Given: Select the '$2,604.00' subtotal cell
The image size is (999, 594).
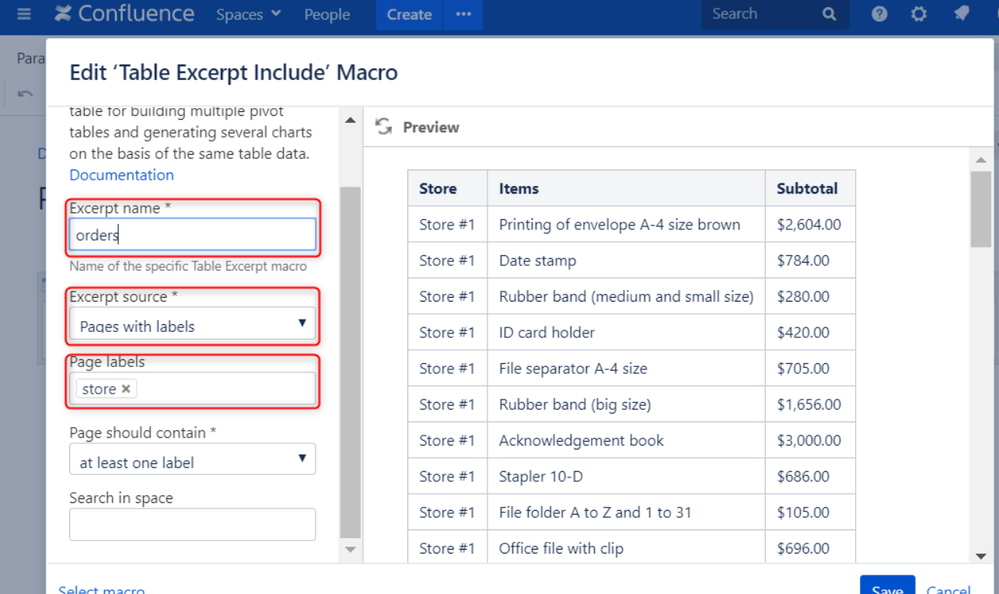Looking at the screenshot, I should coord(810,224).
